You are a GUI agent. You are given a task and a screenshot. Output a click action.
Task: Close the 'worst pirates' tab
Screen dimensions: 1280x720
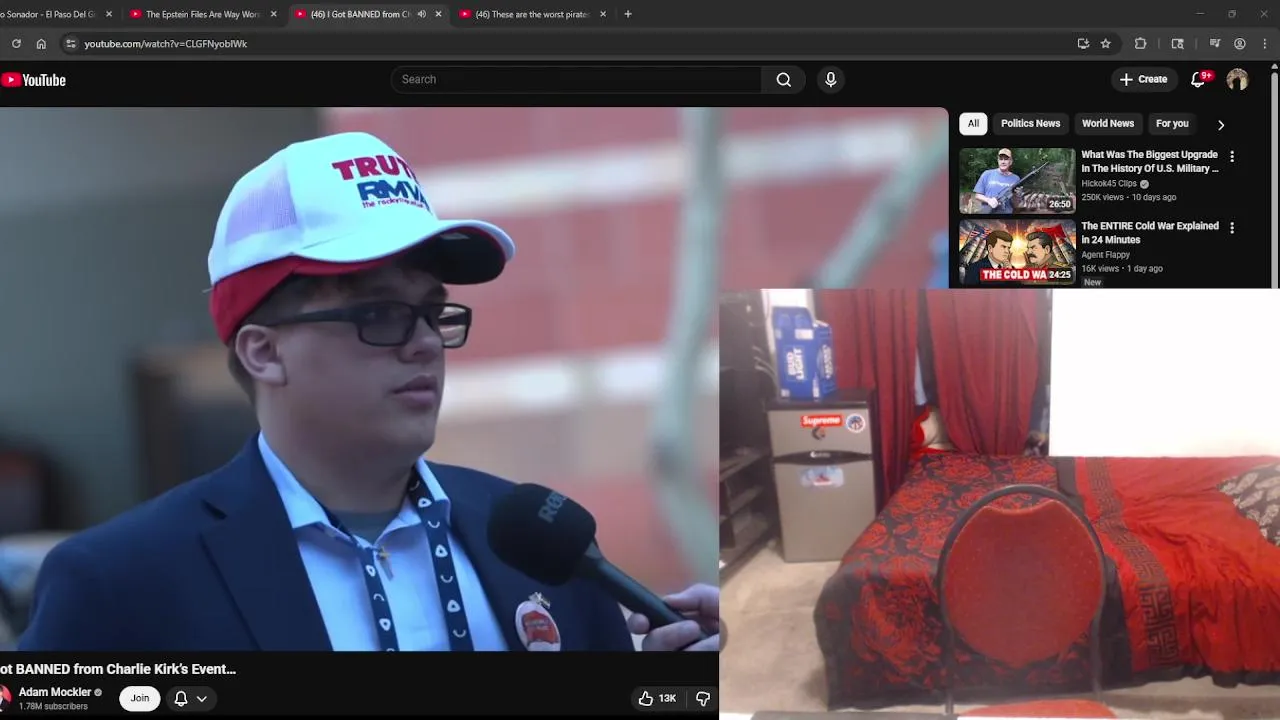pos(603,15)
